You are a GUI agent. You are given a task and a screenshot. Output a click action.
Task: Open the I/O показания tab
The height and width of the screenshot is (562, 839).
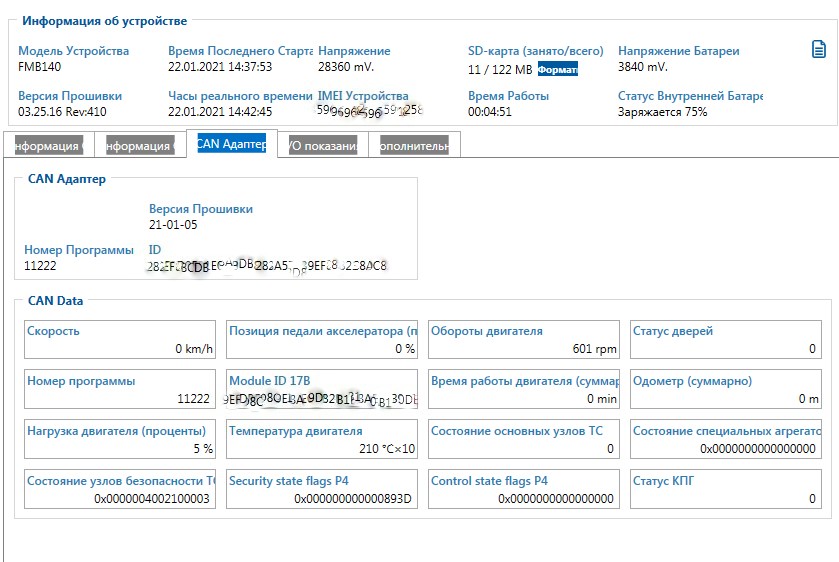(322, 145)
